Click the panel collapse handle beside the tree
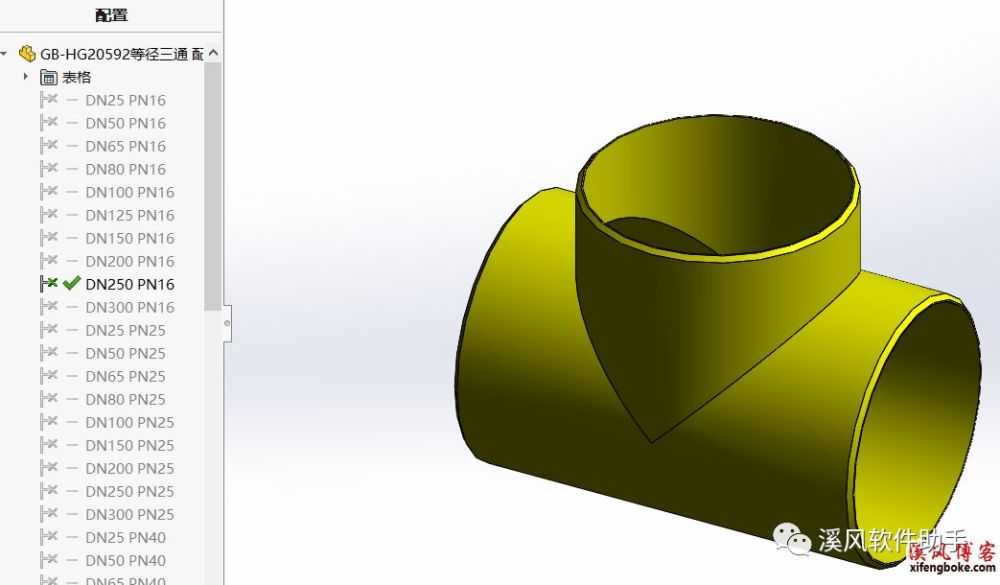The image size is (1000, 585). 227,323
